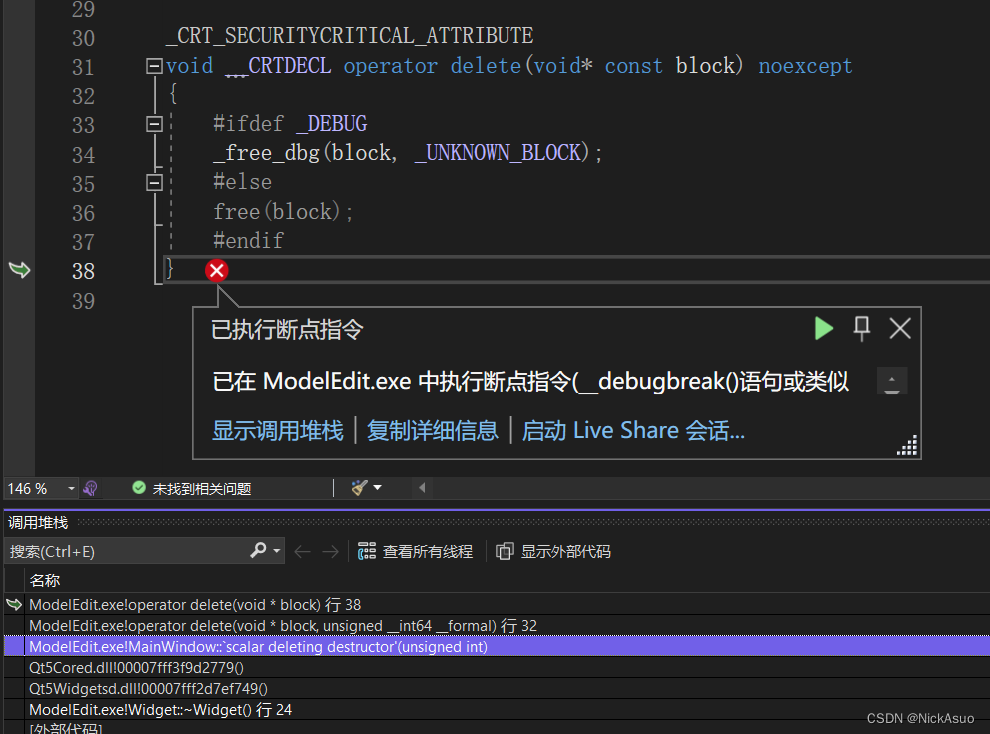990x734 pixels.
Task: Collapse the #ifdef _DEBUG region at line 33
Action: (x=153, y=123)
